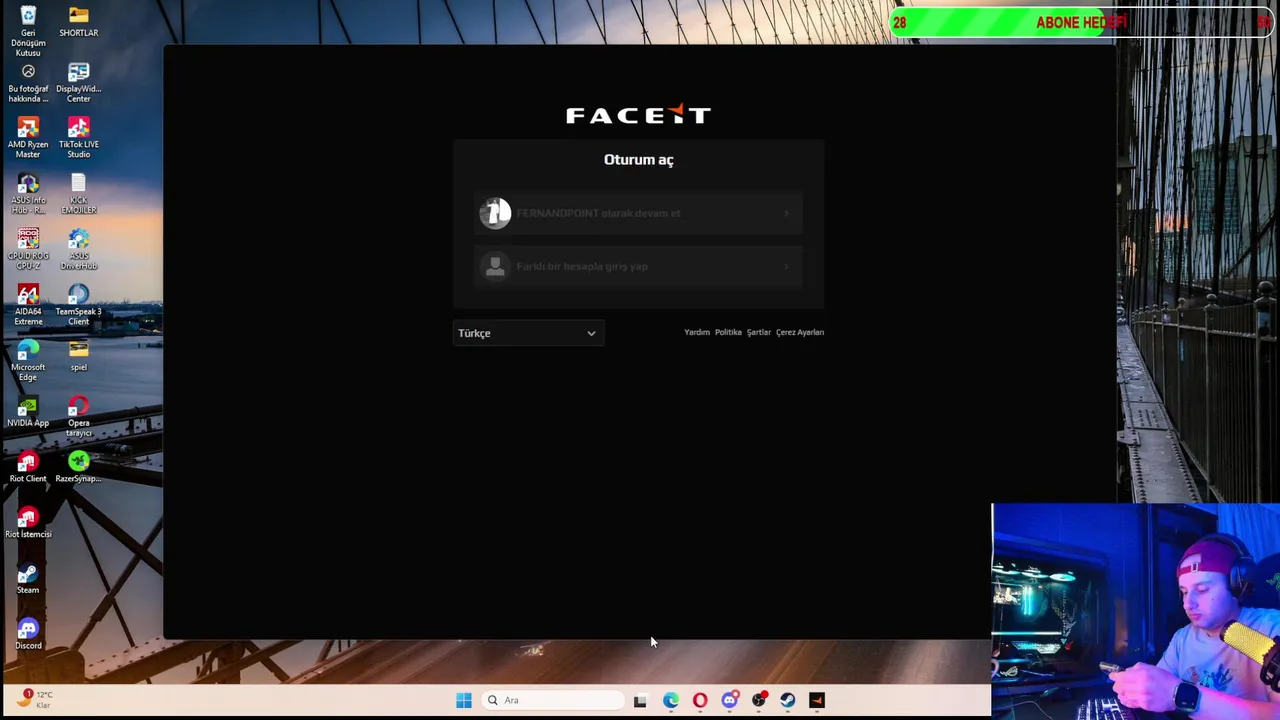Switch to Steam in the taskbar
The width and height of the screenshot is (1280, 720).
[788, 700]
